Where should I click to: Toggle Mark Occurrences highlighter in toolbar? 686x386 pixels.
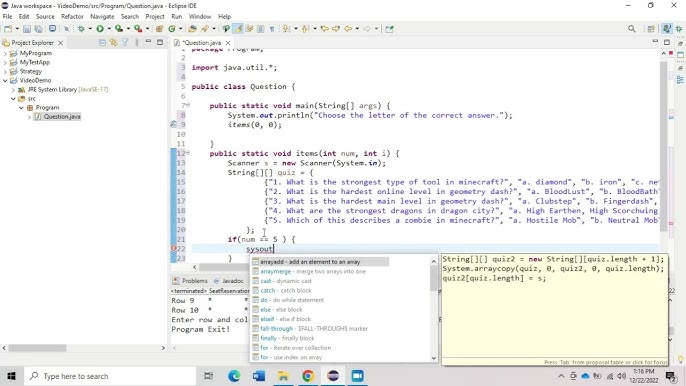(x=238, y=29)
